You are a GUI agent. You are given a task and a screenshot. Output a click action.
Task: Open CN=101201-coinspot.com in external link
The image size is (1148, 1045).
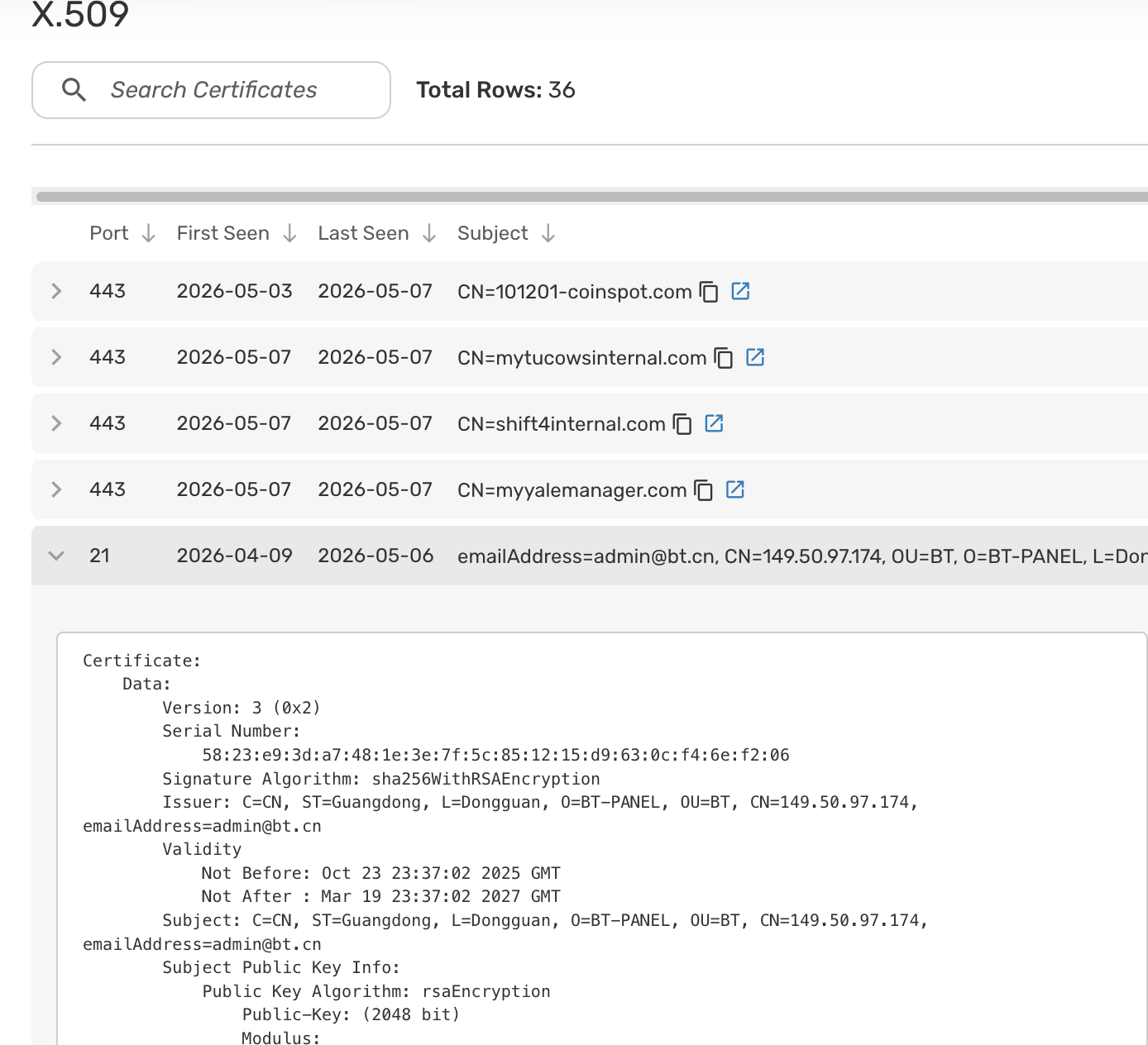[740, 291]
